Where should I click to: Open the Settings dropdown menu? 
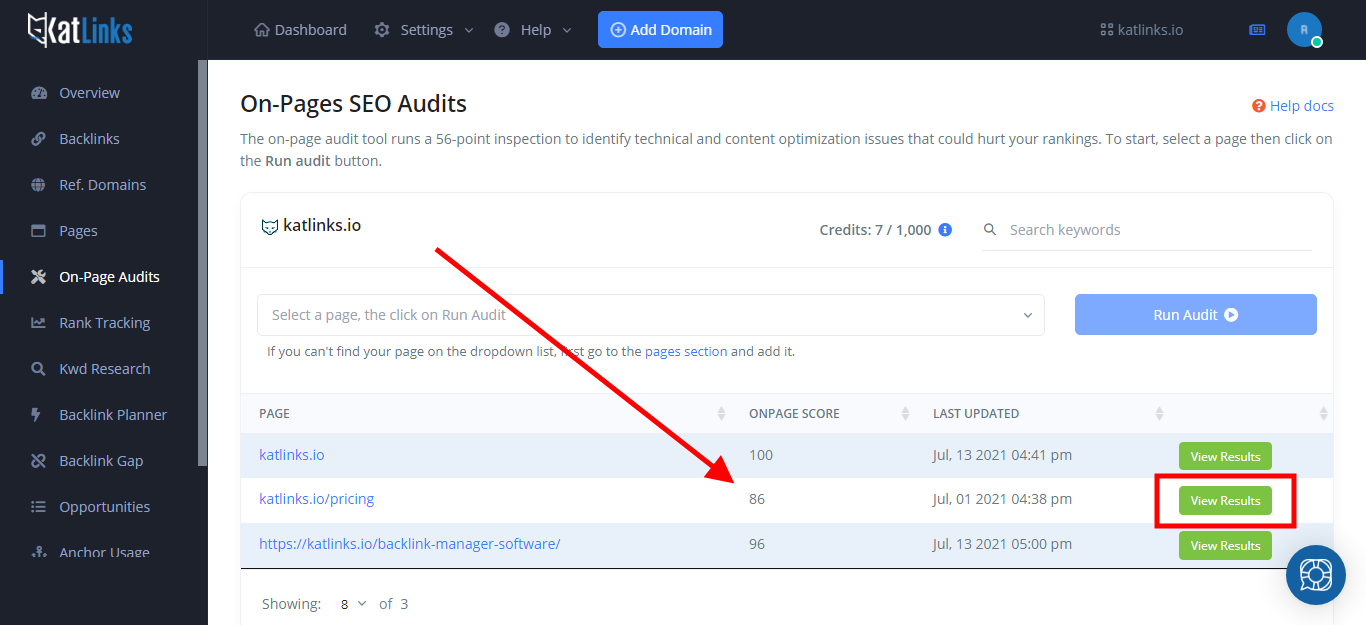click(425, 30)
